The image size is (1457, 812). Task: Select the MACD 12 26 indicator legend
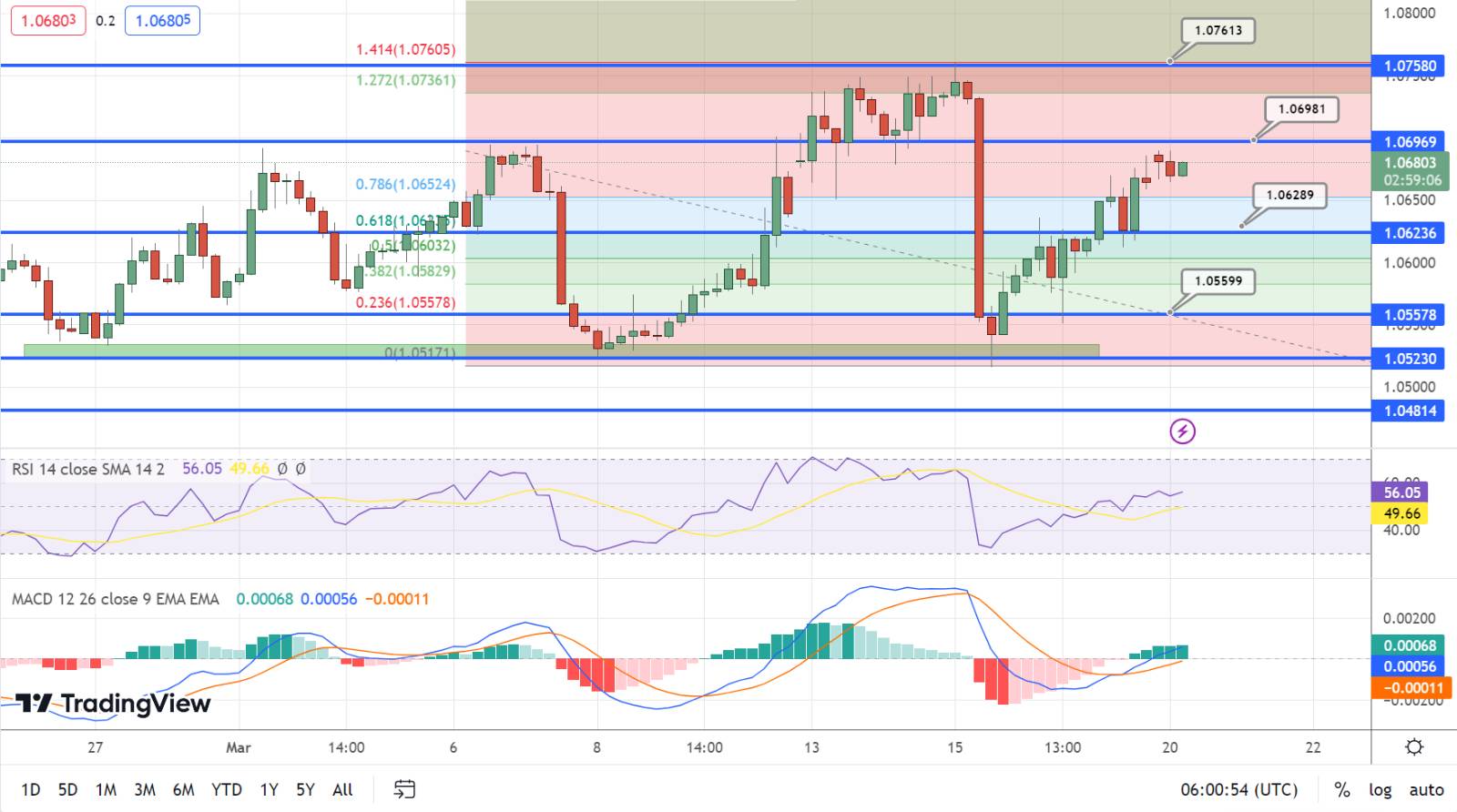tap(115, 599)
